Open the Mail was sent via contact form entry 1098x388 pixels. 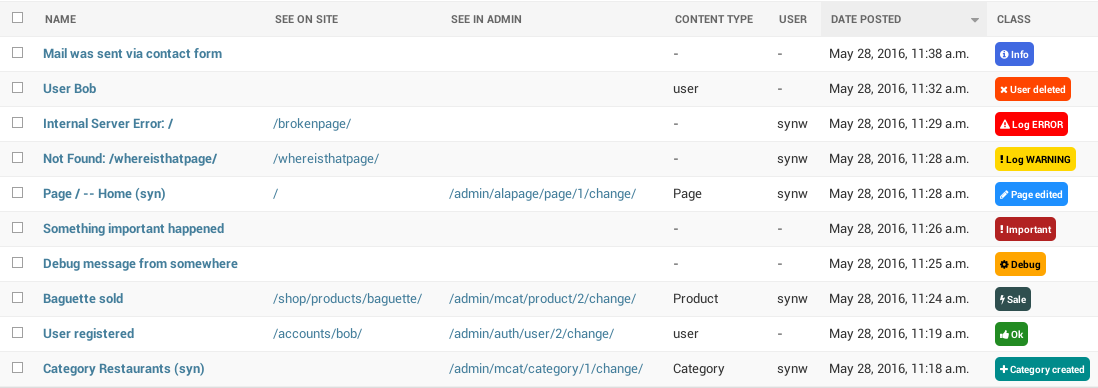pos(132,54)
